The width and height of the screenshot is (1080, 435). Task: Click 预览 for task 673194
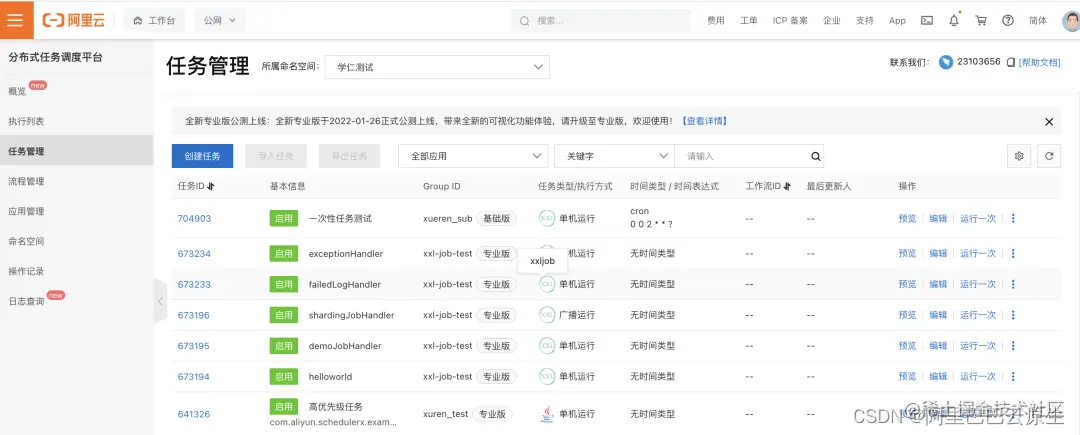[x=907, y=376]
